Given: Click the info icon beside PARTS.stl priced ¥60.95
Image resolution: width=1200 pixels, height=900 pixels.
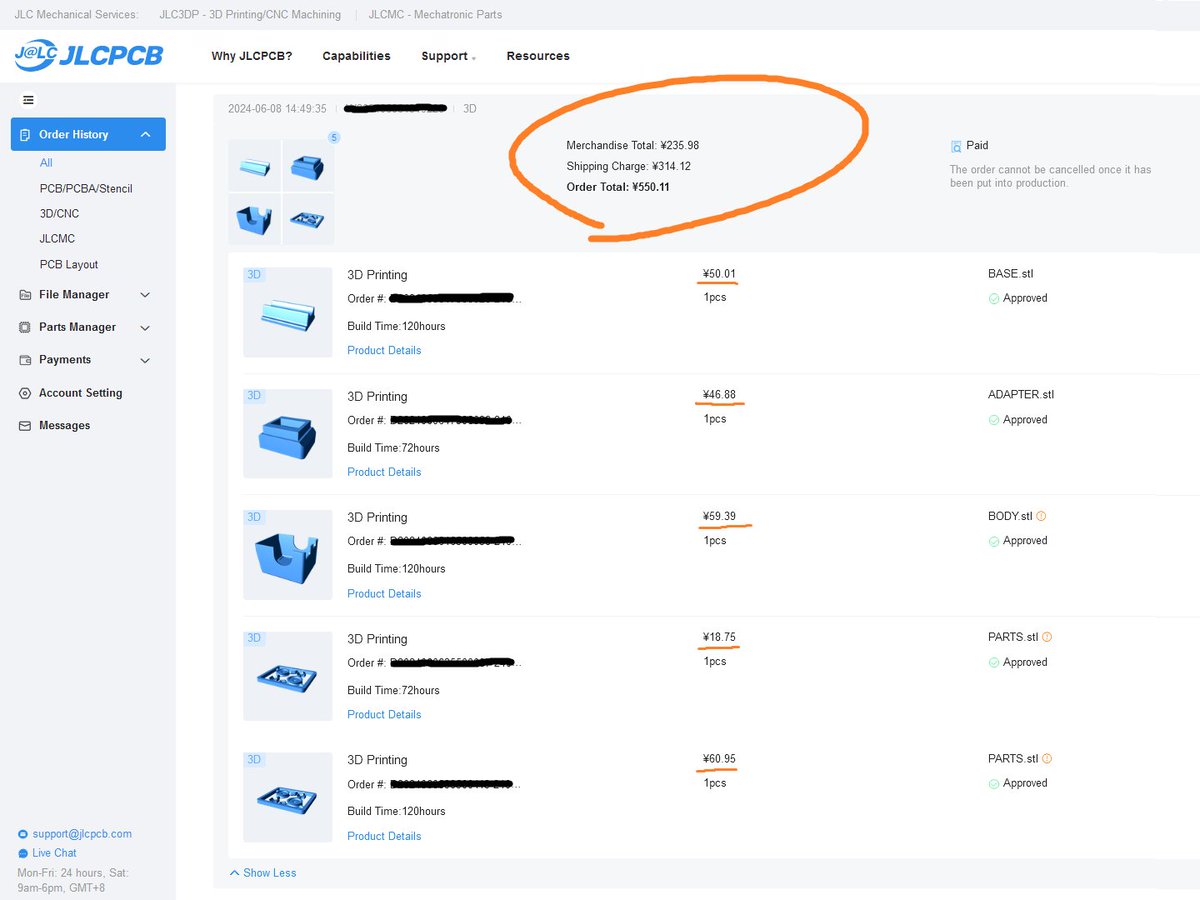Looking at the screenshot, I should pyautogui.click(x=1047, y=758).
